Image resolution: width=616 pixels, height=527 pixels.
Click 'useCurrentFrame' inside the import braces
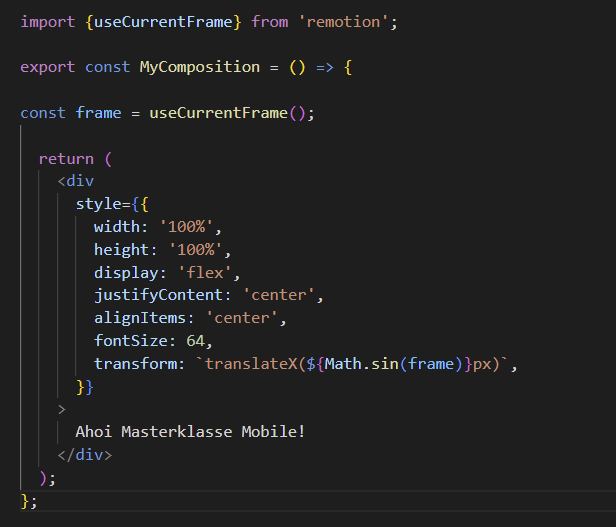tap(163, 22)
